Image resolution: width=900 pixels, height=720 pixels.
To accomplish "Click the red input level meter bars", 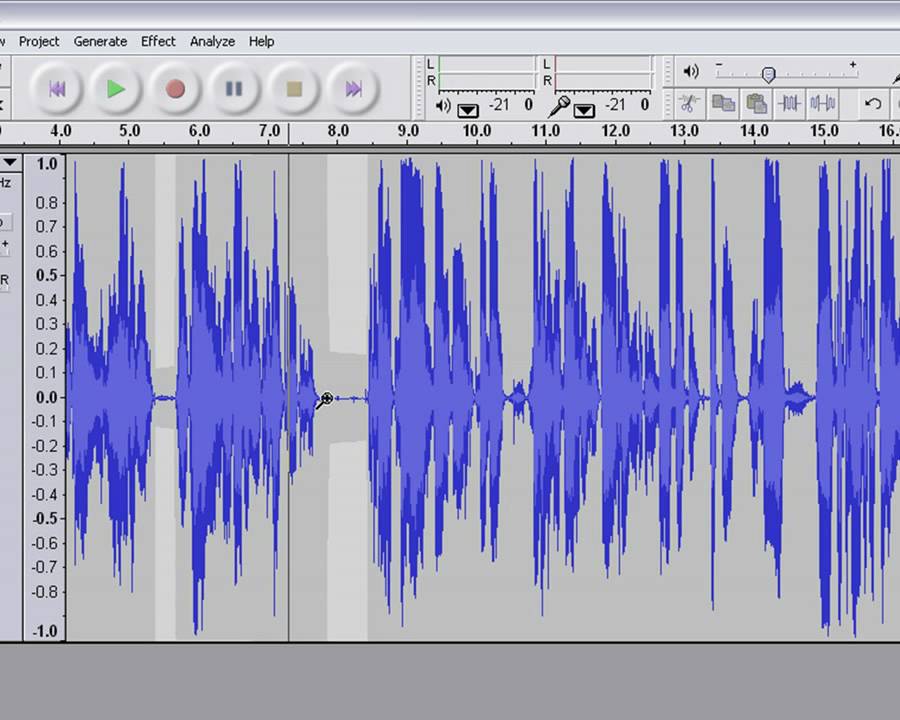I will (x=603, y=72).
